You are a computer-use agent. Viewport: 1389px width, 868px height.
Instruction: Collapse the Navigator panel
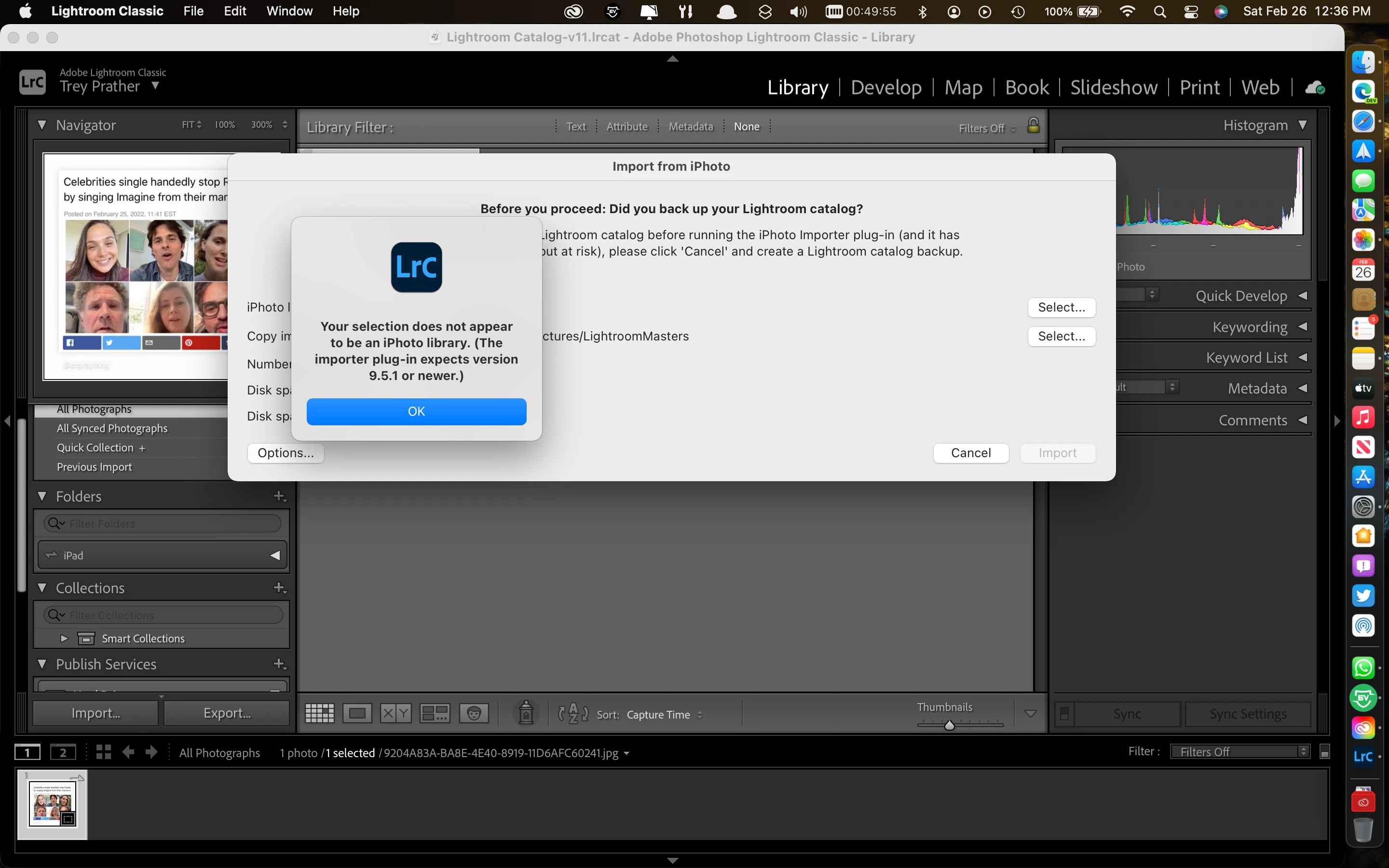[42, 124]
